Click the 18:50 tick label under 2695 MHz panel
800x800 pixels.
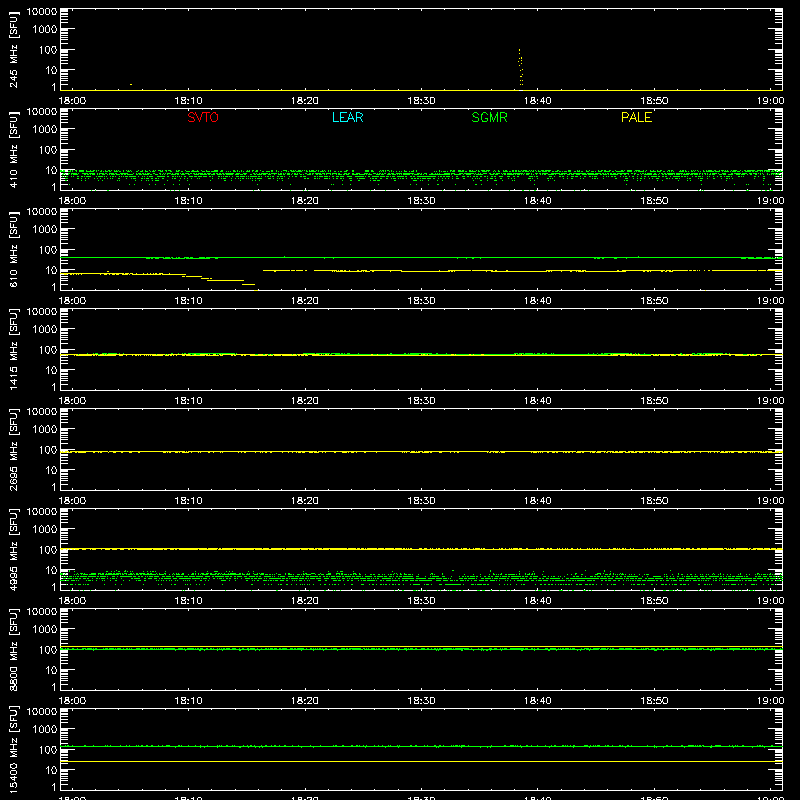click(655, 501)
